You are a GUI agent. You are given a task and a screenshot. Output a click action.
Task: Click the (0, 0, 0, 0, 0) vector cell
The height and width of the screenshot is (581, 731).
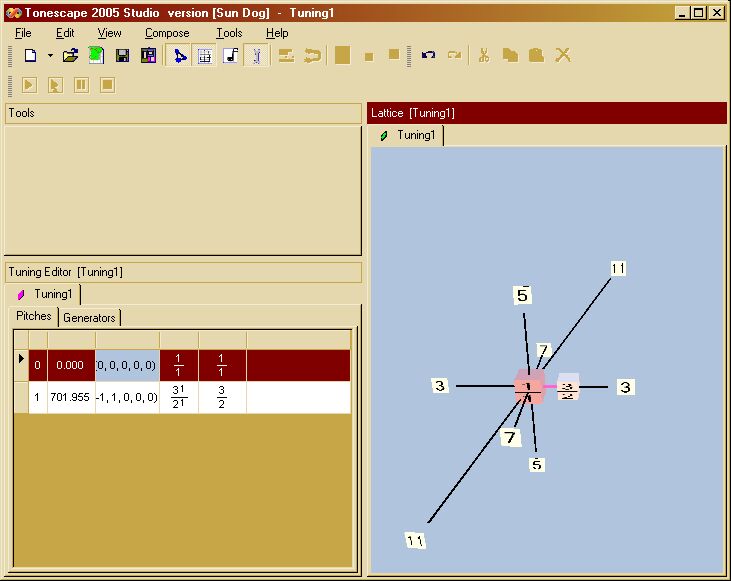127,365
